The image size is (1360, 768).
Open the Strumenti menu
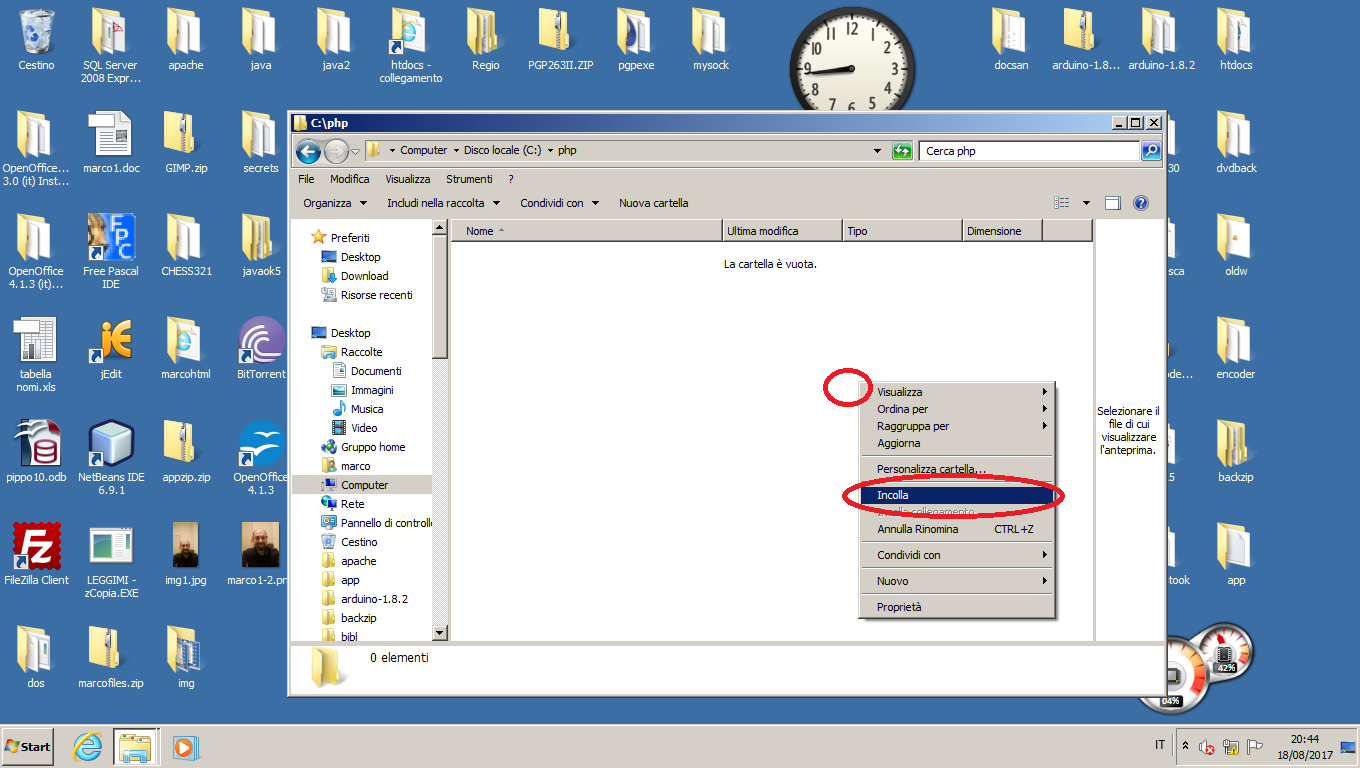[469, 179]
